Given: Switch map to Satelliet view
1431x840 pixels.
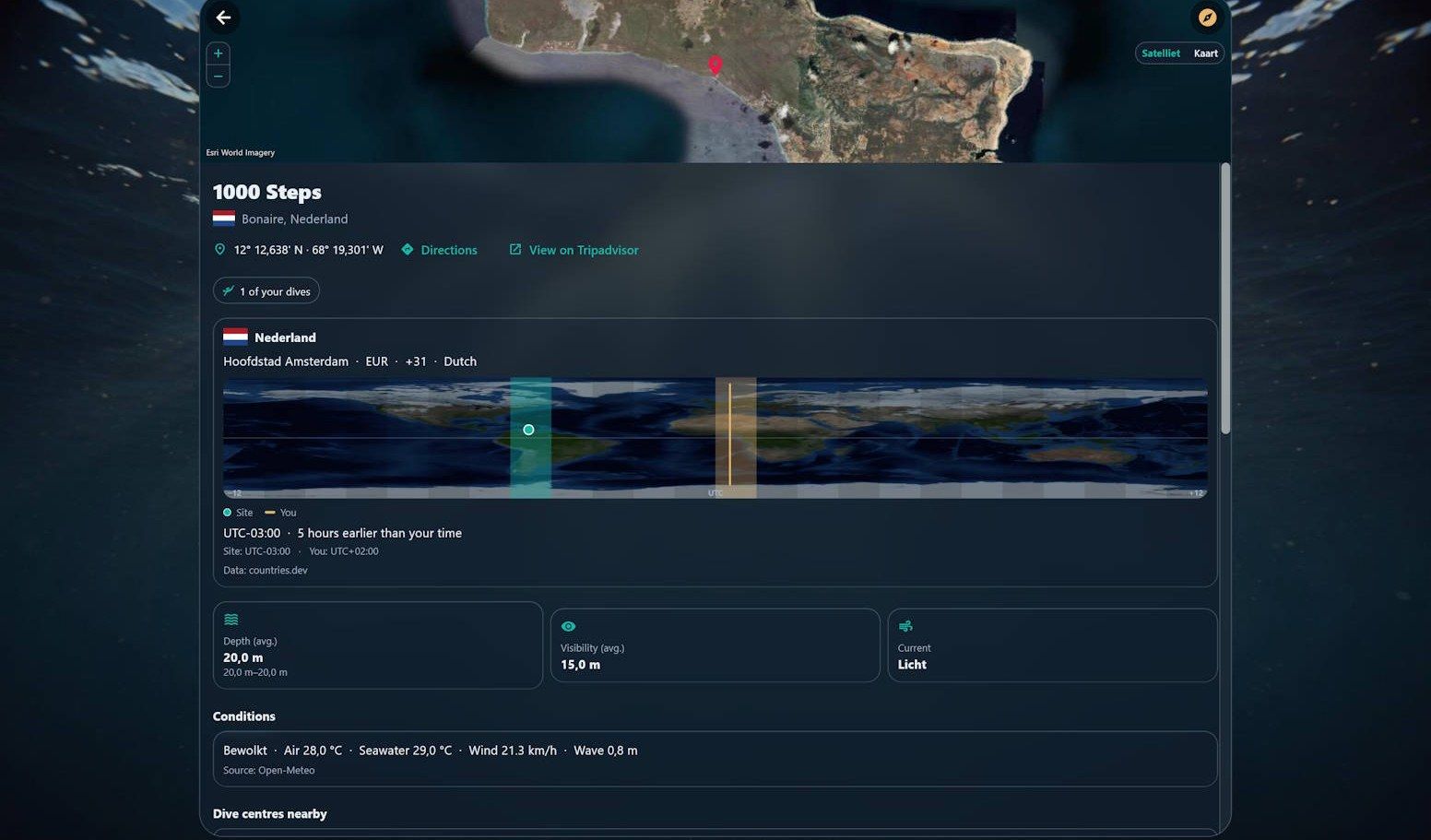Looking at the screenshot, I should tap(1161, 53).
